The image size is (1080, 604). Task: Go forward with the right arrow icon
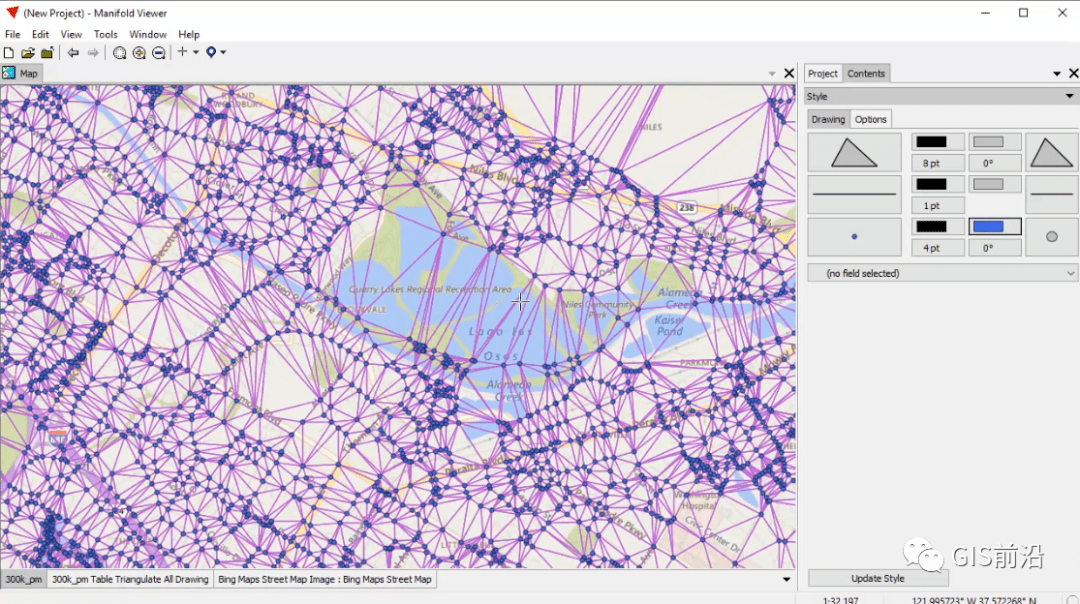[93, 53]
